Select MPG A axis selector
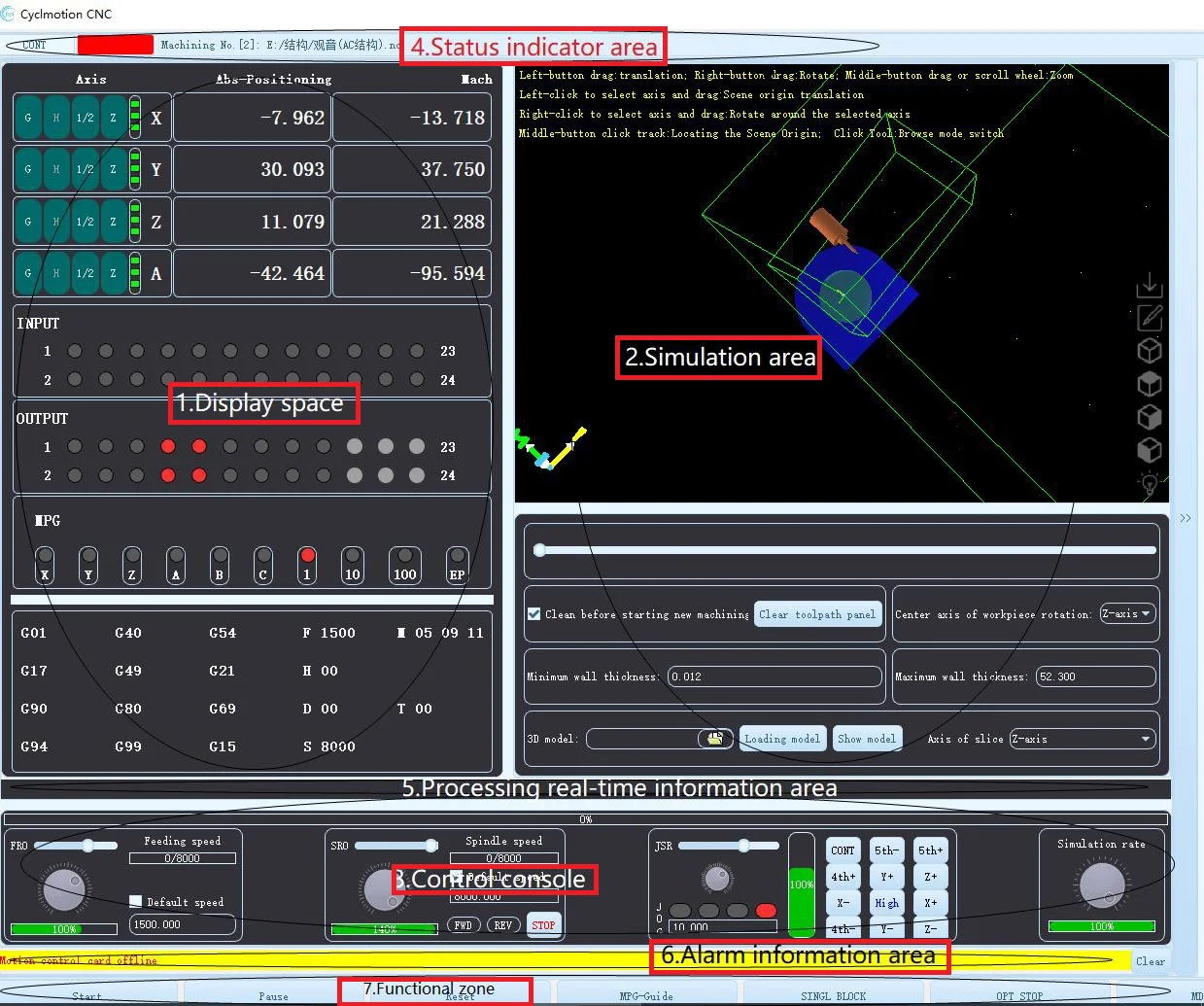This screenshot has height=1006, width=1204. 176,564
